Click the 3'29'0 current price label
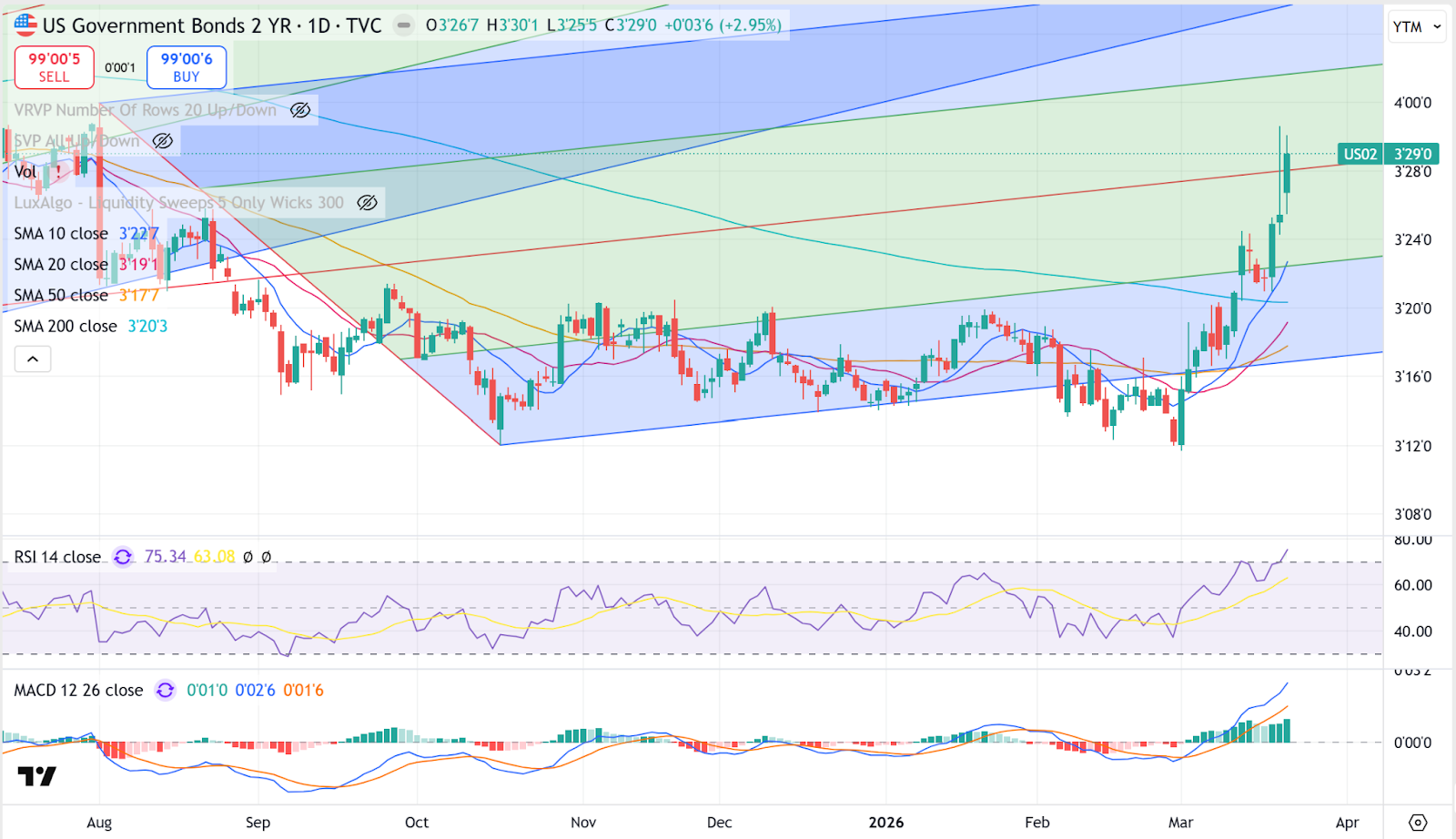Image resolution: width=1456 pixels, height=839 pixels. 1412,155
